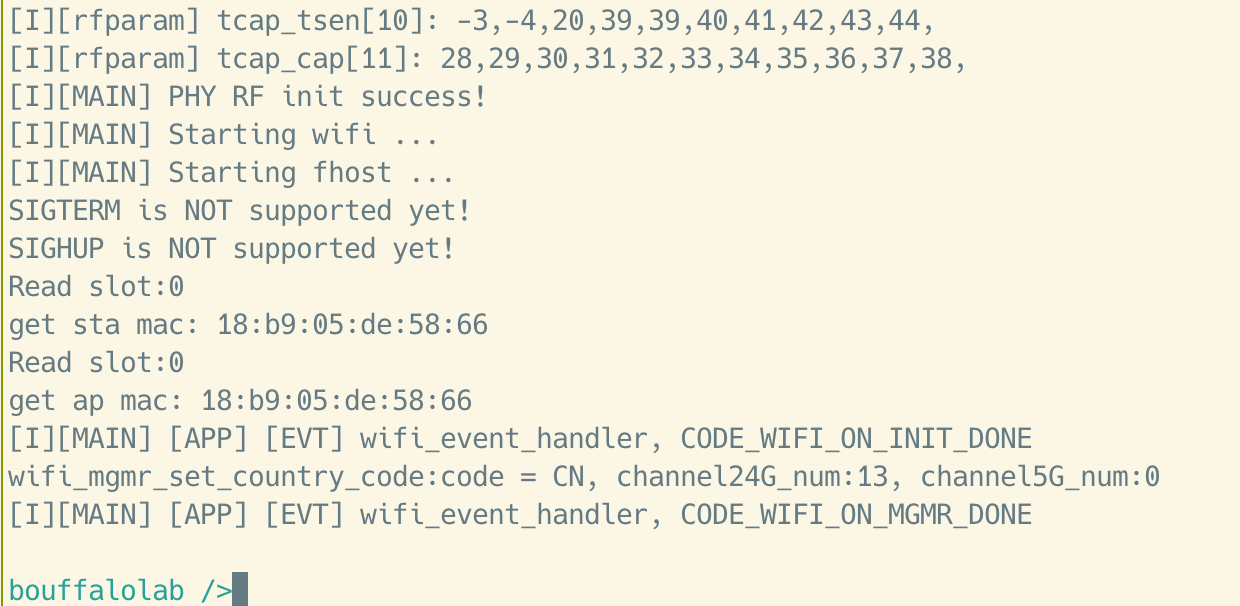This screenshot has width=1240, height=606.
Task: Click the second "Read slot:0" line
Action: [96, 363]
